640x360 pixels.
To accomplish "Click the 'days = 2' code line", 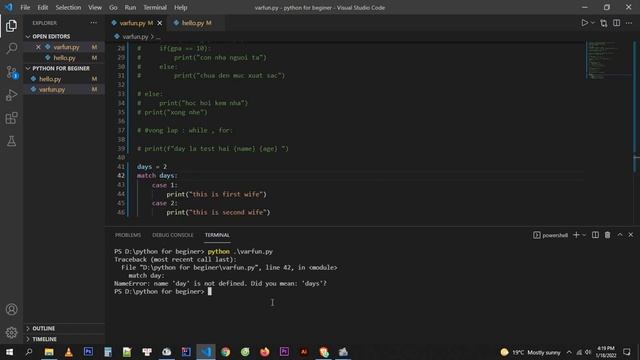I will click(152, 167).
